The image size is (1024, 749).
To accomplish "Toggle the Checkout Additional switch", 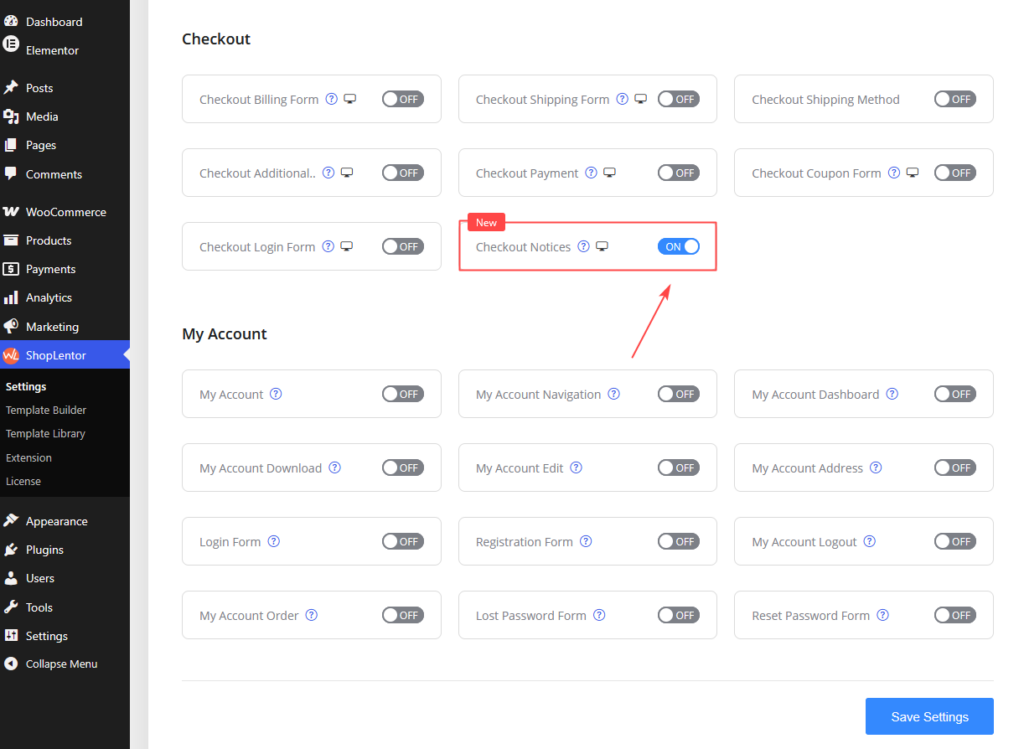I will [403, 173].
